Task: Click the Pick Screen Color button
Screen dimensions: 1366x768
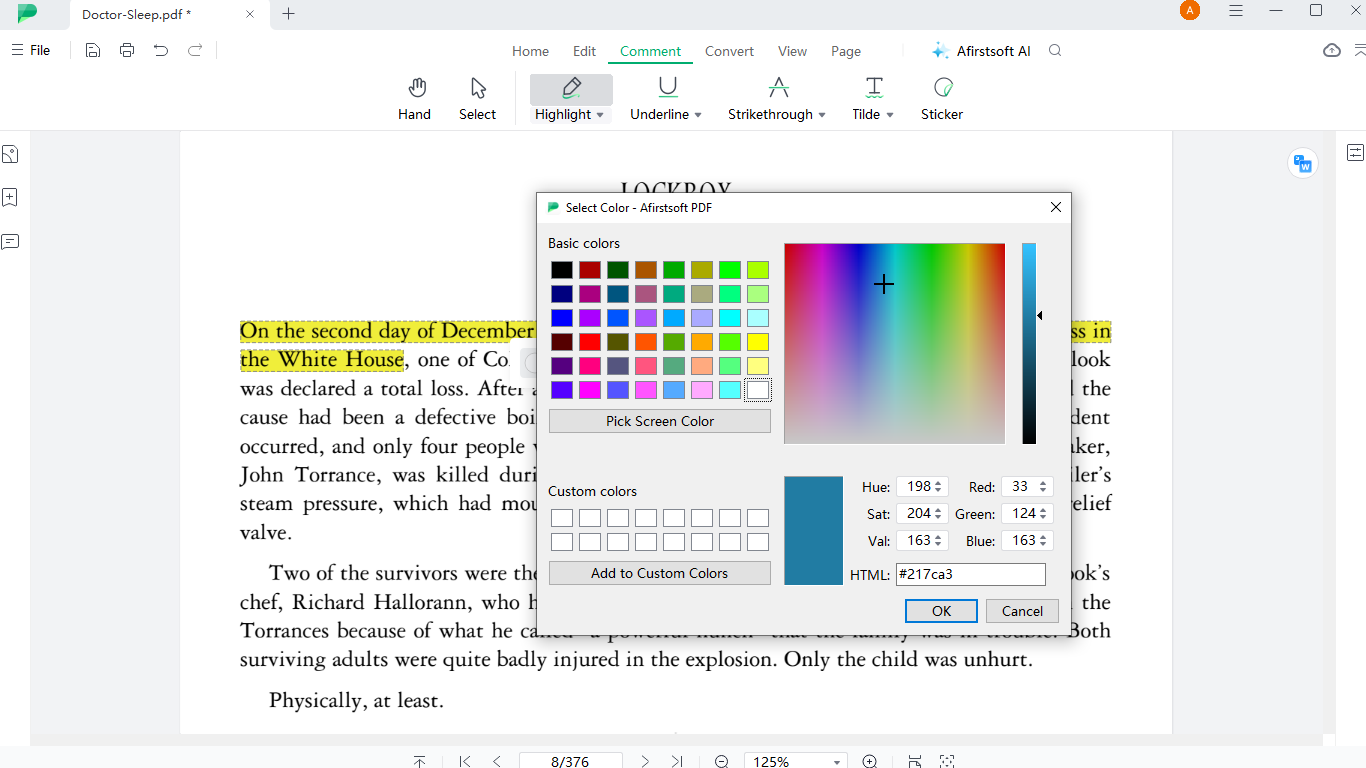Action: pyautogui.click(x=660, y=421)
